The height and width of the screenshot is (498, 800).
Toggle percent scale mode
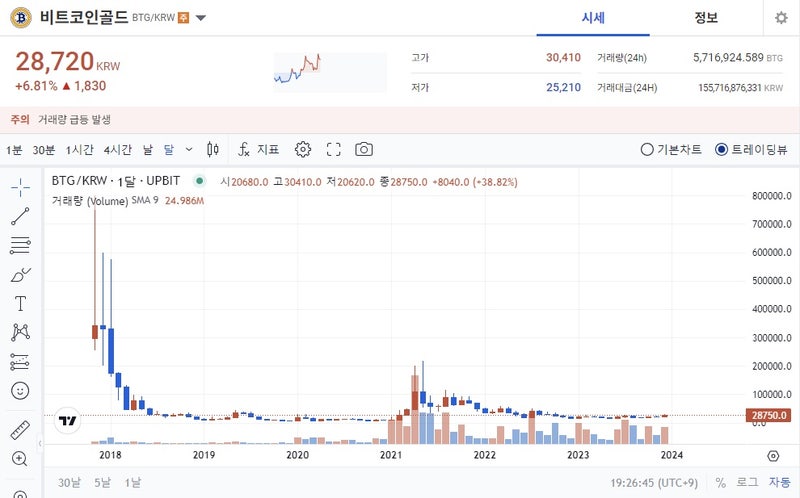(720, 482)
